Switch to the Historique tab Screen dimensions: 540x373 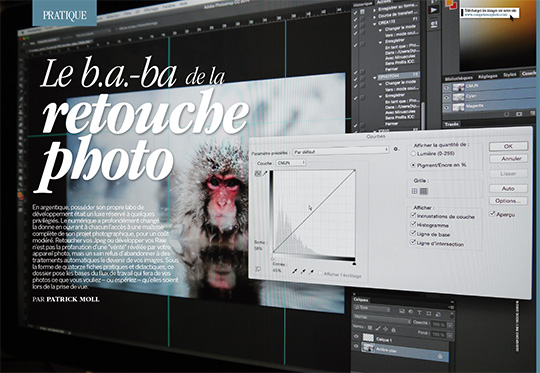pos(363,3)
